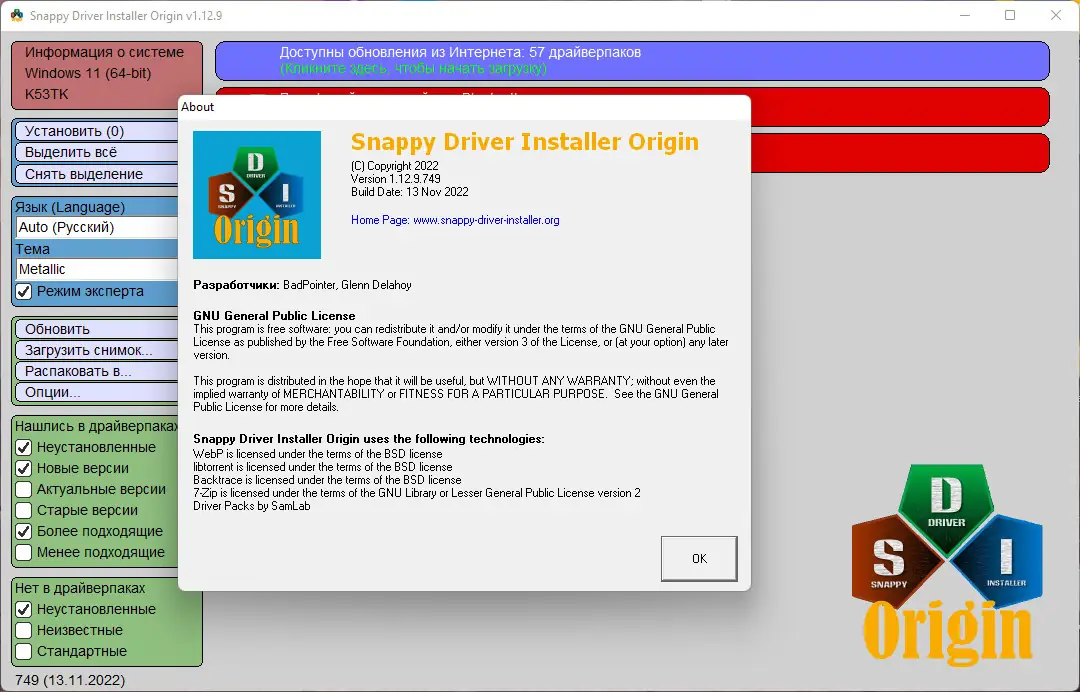
Task: Click the GNU General Public License heading
Action: [274, 316]
